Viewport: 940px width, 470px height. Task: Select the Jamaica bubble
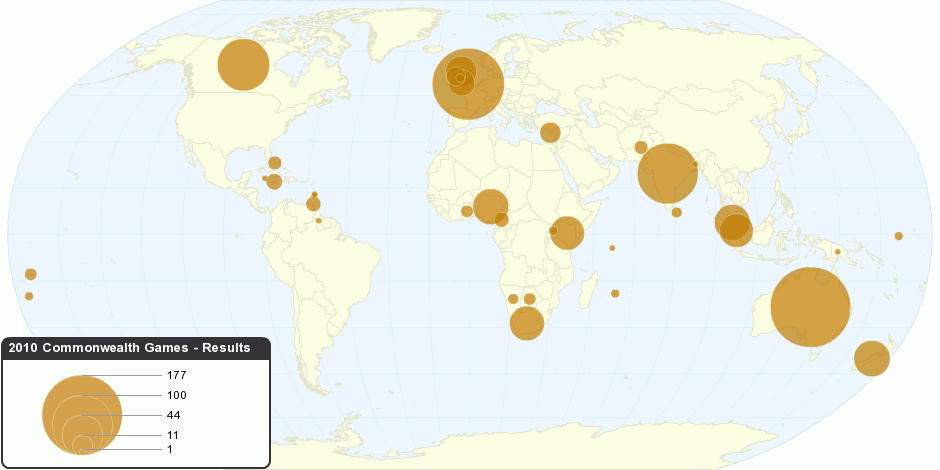[x=274, y=181]
